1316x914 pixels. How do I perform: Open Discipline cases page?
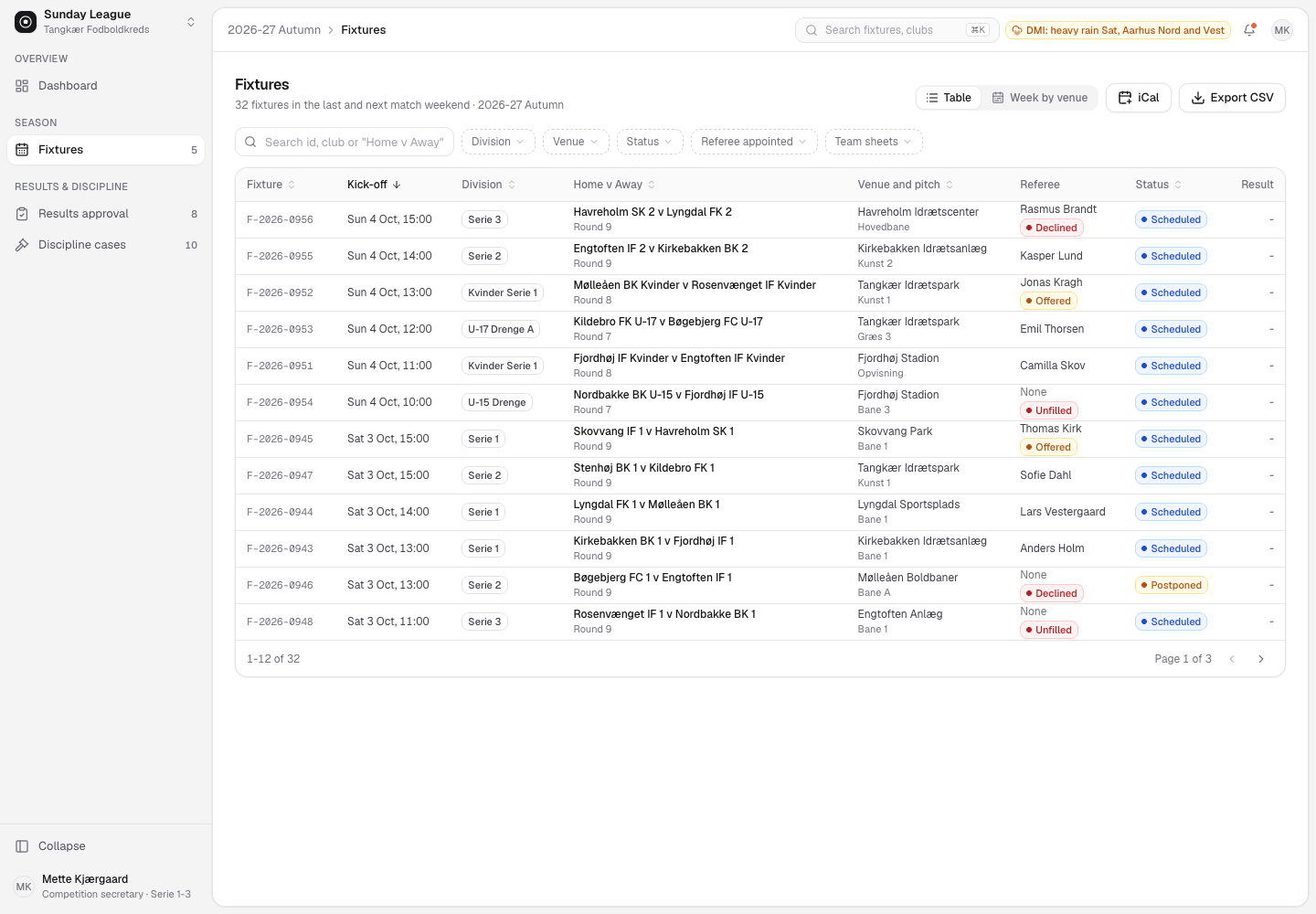(x=106, y=245)
